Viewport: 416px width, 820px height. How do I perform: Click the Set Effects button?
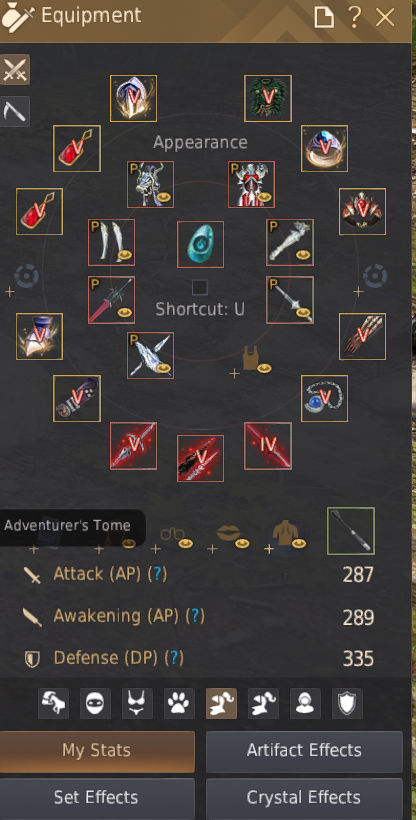tap(97, 798)
